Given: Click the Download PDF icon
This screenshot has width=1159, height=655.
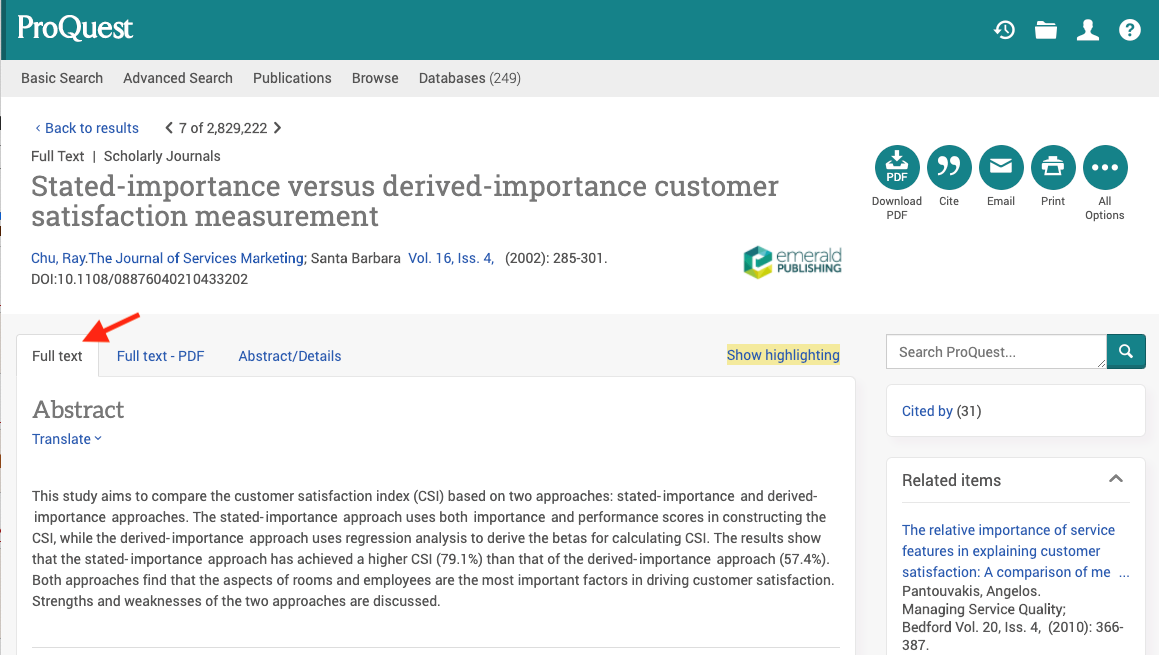Looking at the screenshot, I should coord(897,167).
